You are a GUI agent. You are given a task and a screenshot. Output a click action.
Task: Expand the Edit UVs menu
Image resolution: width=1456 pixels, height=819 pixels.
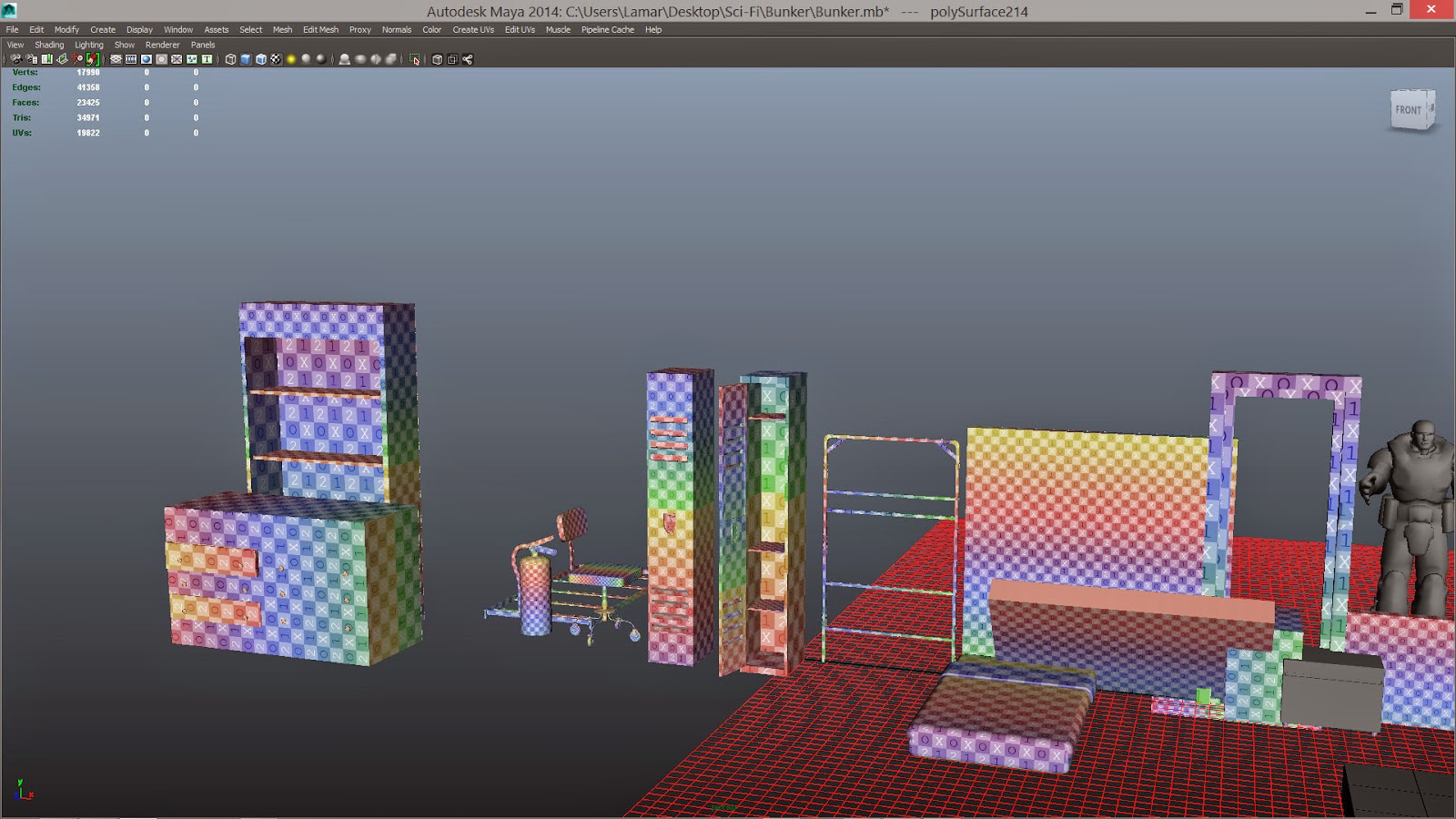(x=521, y=29)
